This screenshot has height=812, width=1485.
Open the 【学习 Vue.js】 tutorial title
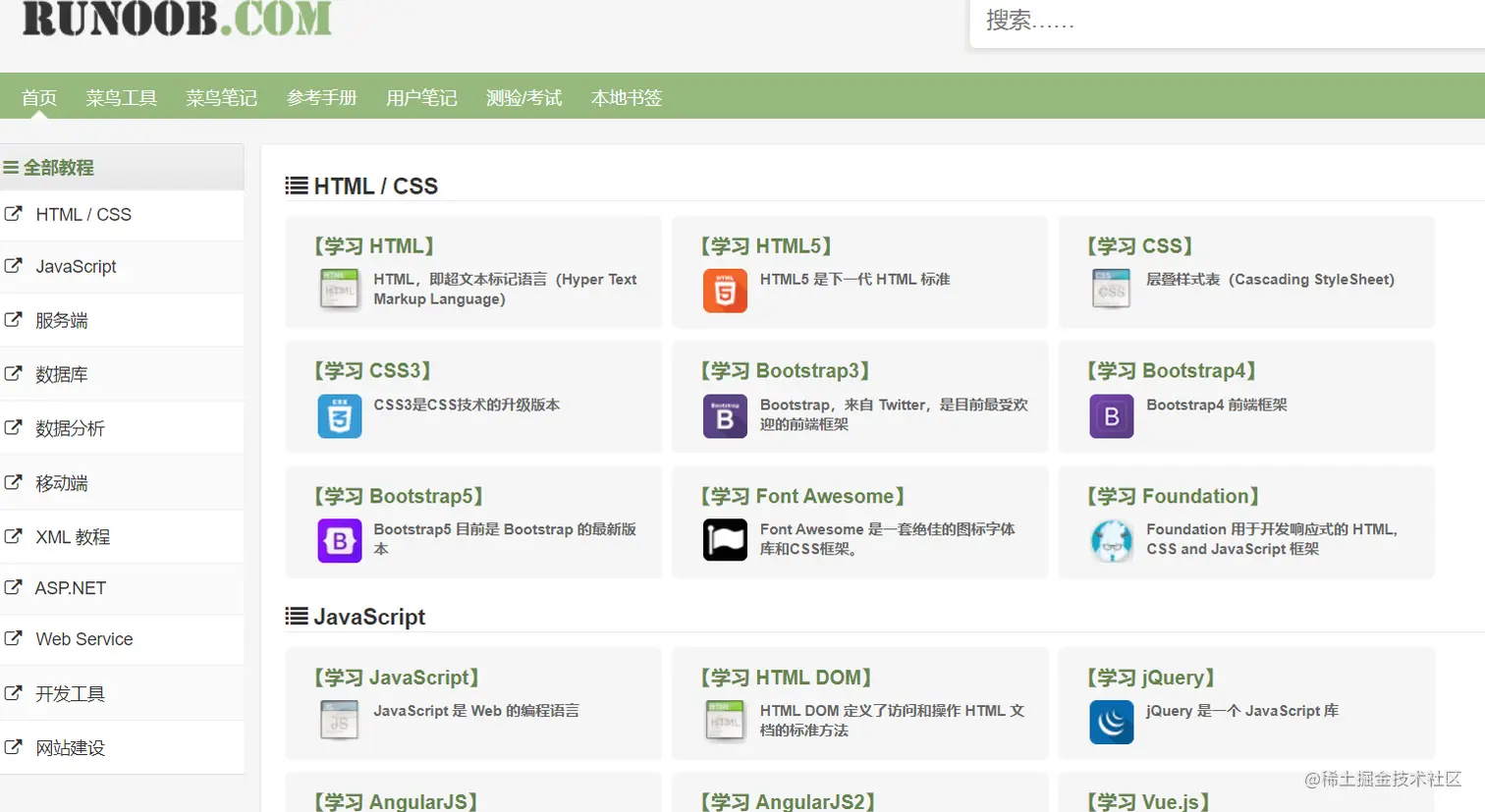click(1148, 802)
